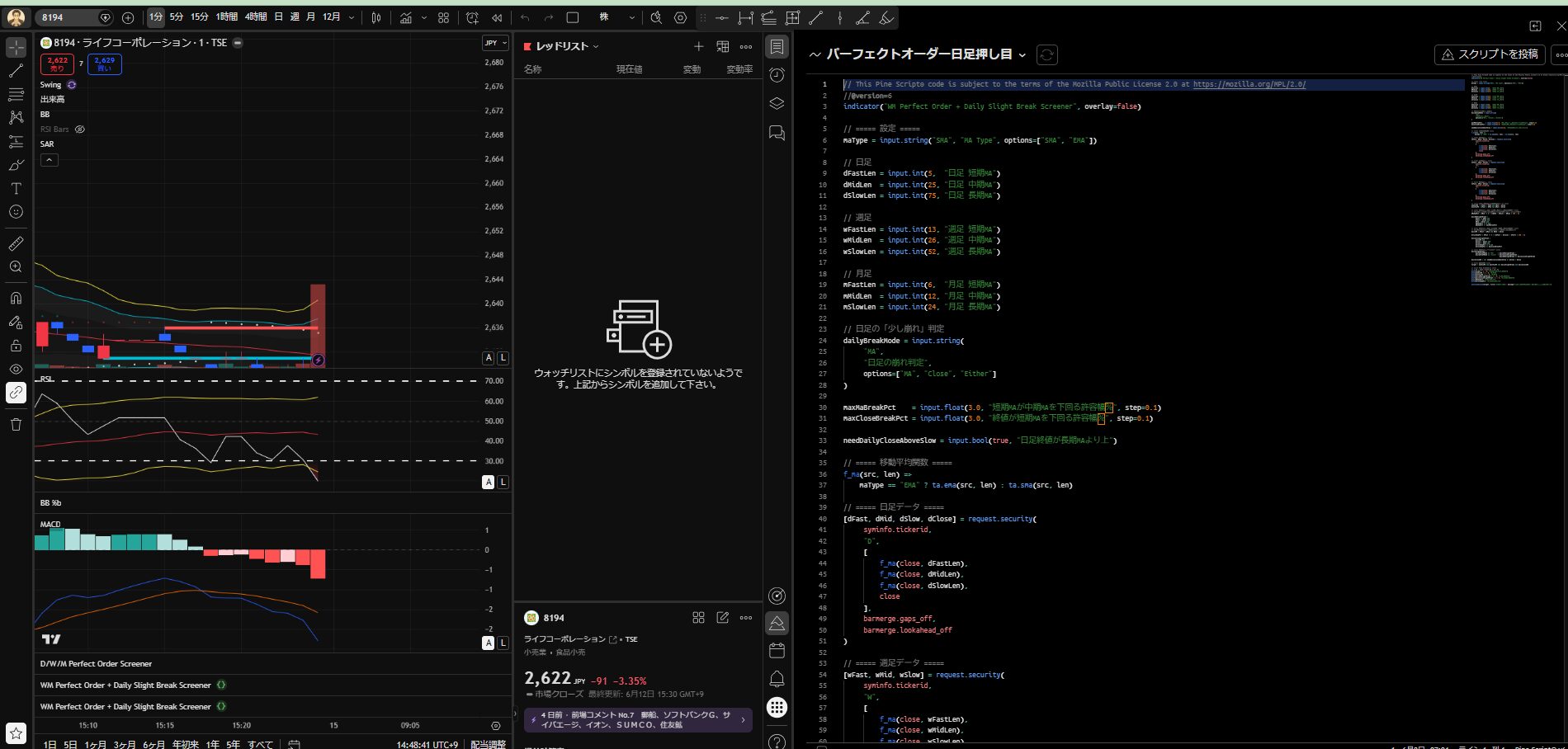The height and width of the screenshot is (749, 1568).
Task: Open the chart patterns tool
Action: point(16,117)
